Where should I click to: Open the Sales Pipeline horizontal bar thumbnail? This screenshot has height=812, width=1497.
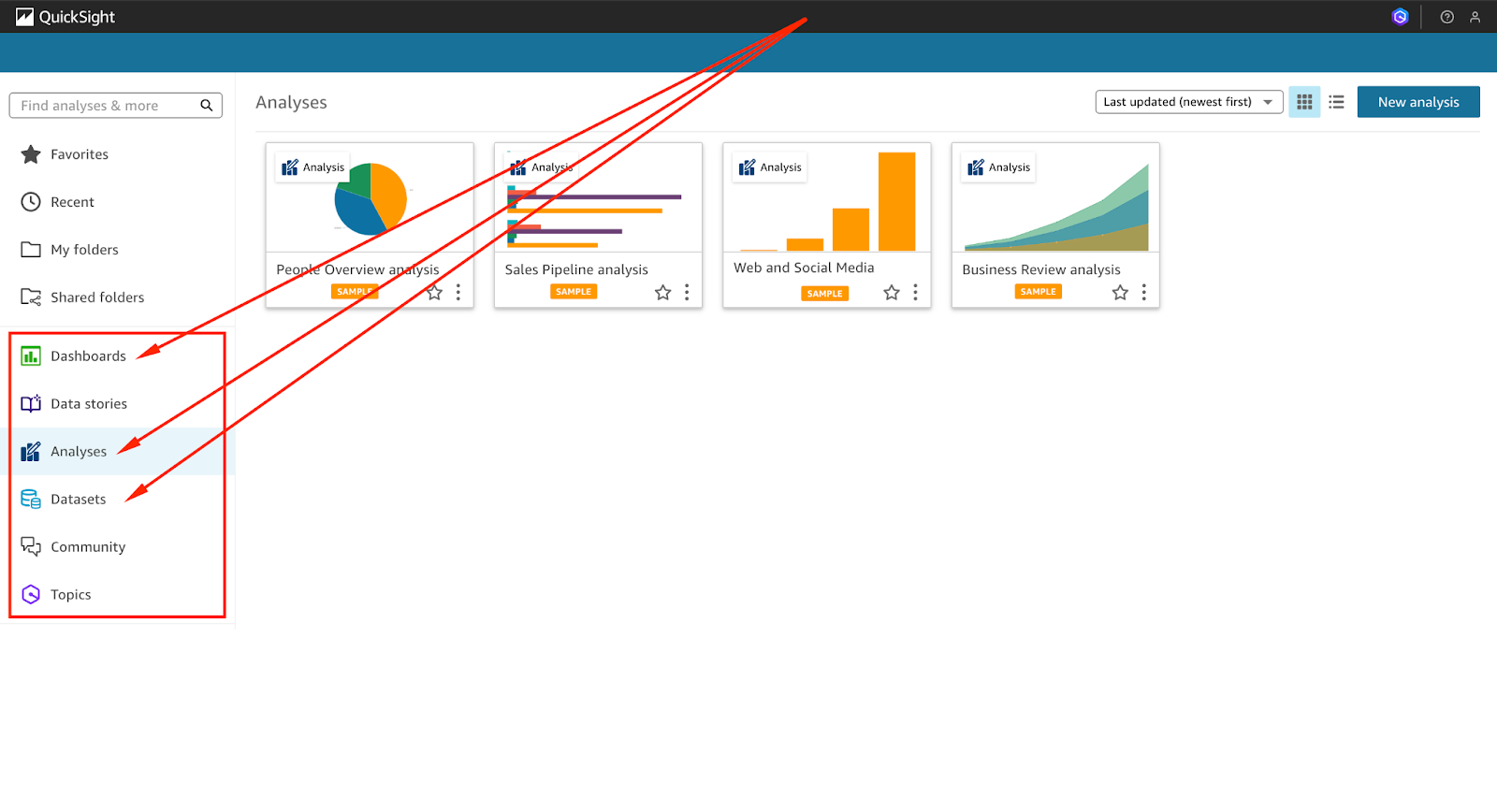click(598, 197)
